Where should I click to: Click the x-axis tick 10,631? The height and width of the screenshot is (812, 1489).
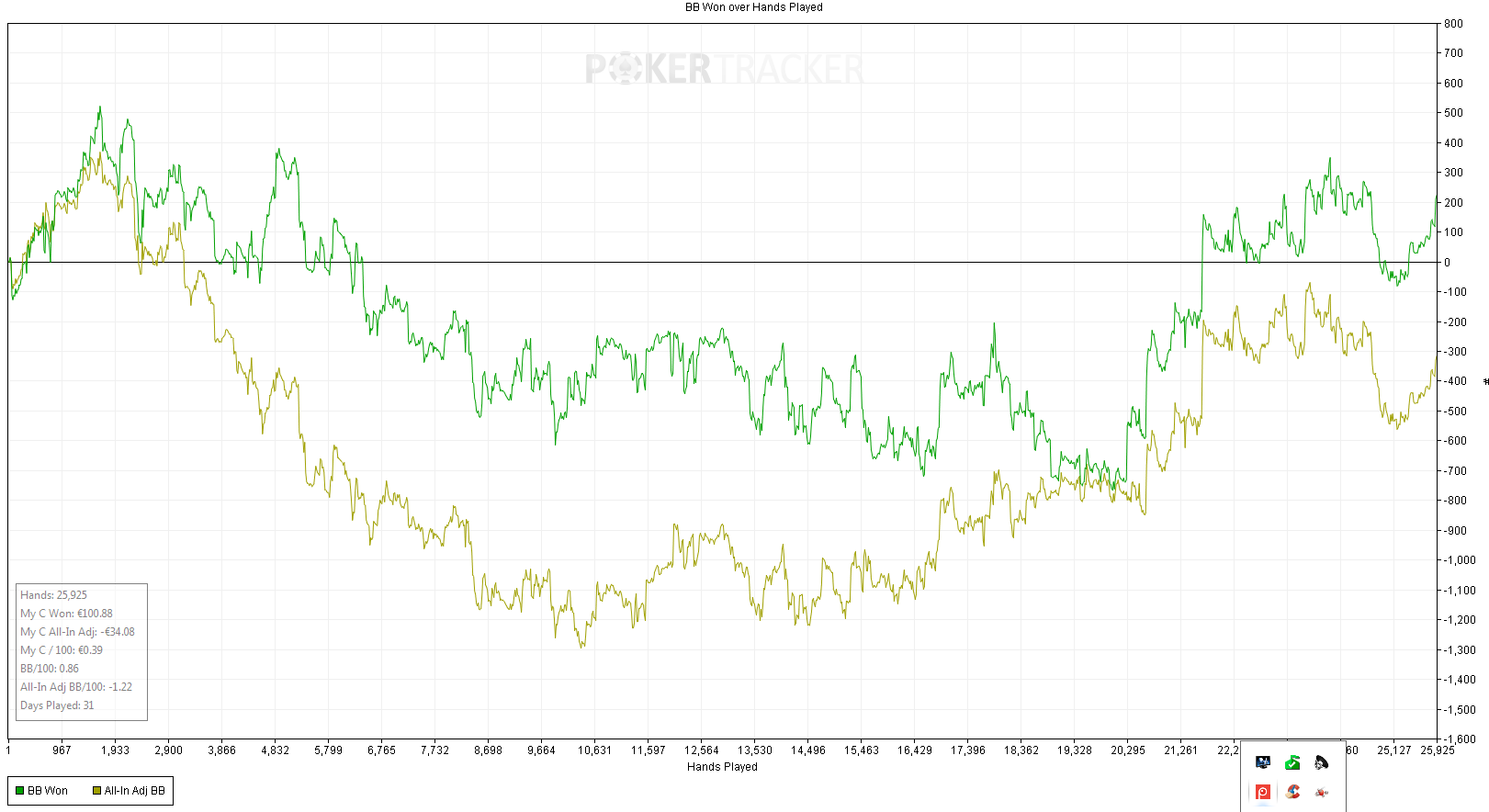[594, 750]
